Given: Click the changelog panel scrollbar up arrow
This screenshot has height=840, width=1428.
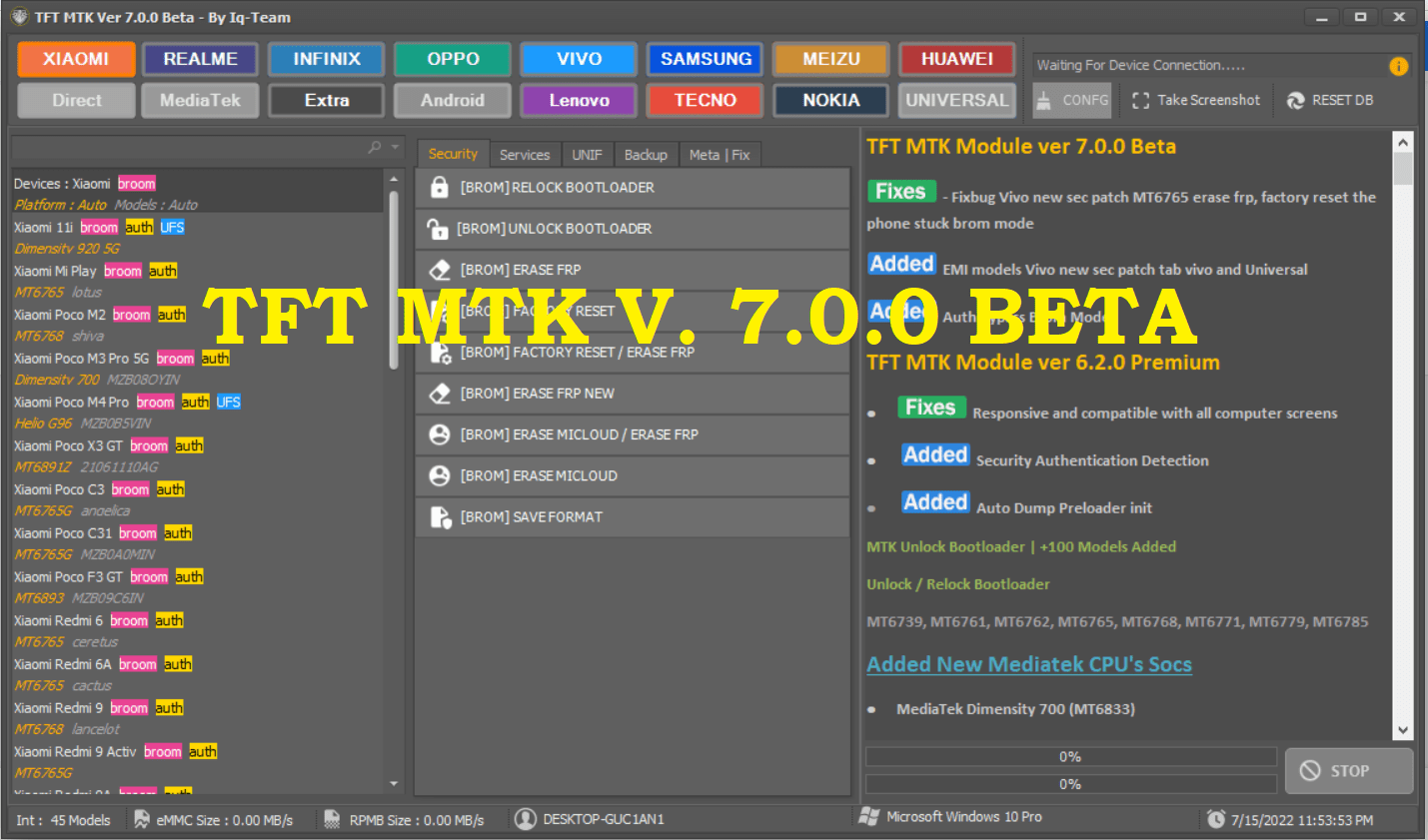Looking at the screenshot, I should click(x=1403, y=143).
